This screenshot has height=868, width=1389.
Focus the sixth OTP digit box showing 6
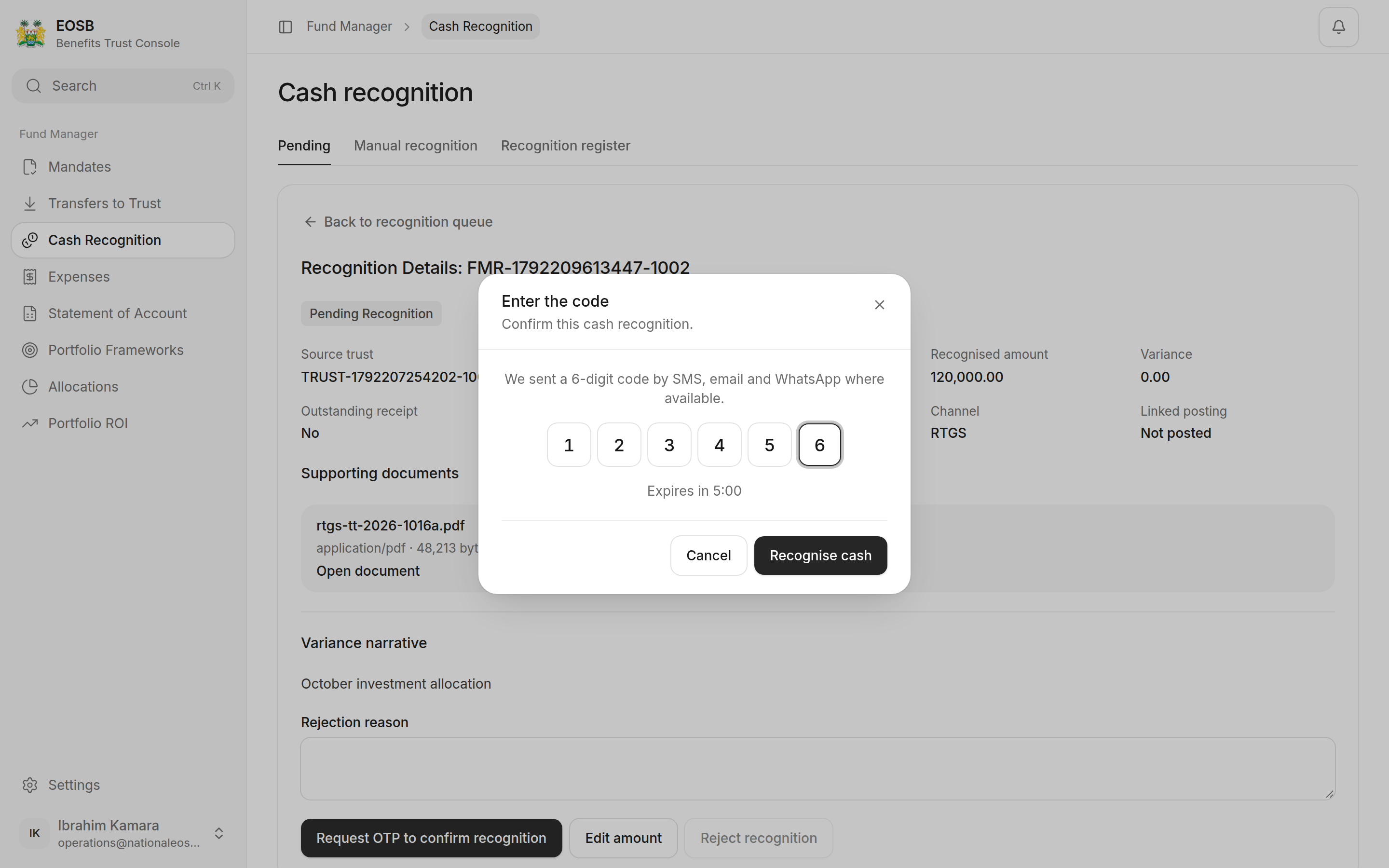pyautogui.click(x=819, y=445)
